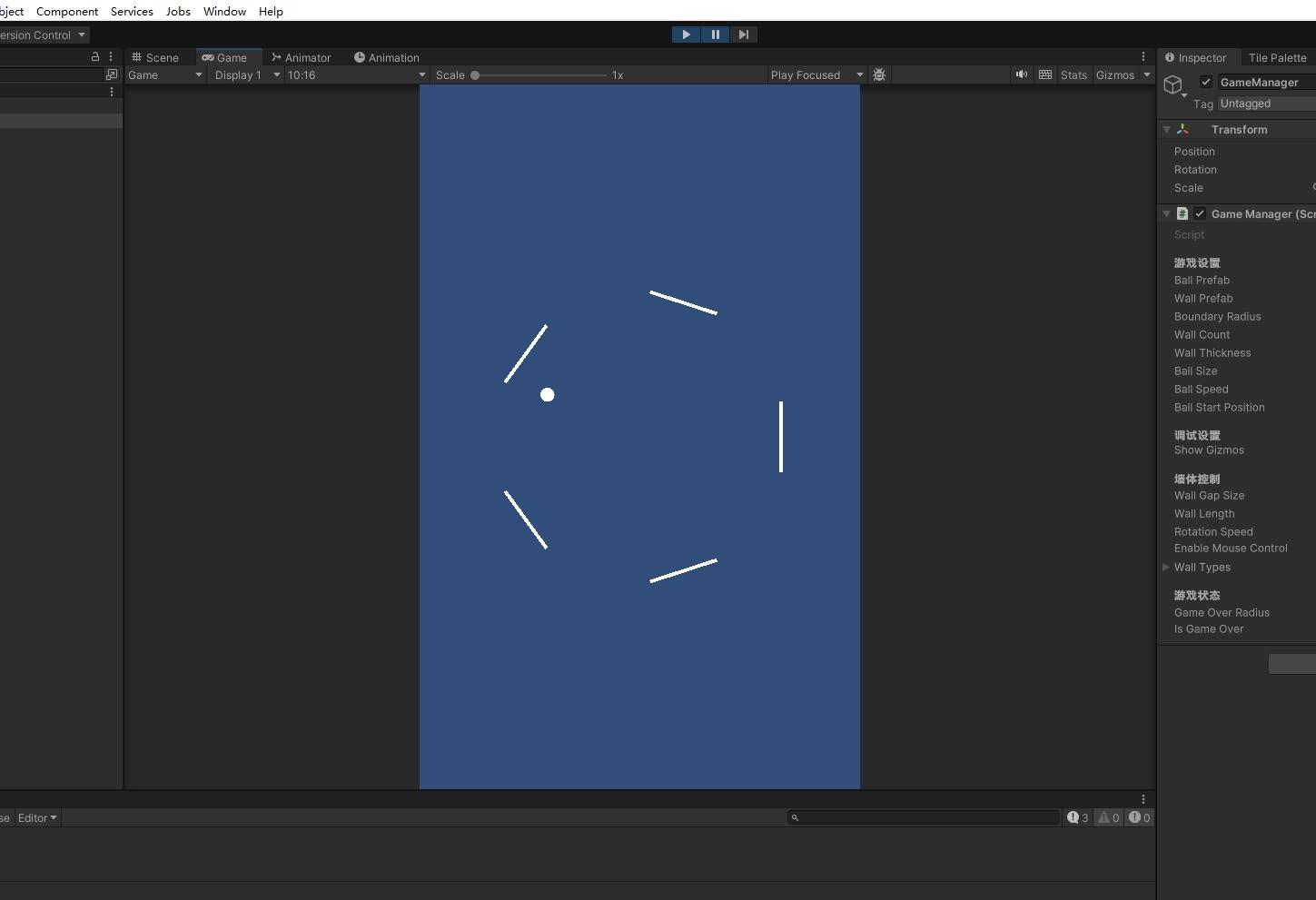Open the Tile Palette tab
This screenshot has width=1316, height=900.
tap(1277, 57)
